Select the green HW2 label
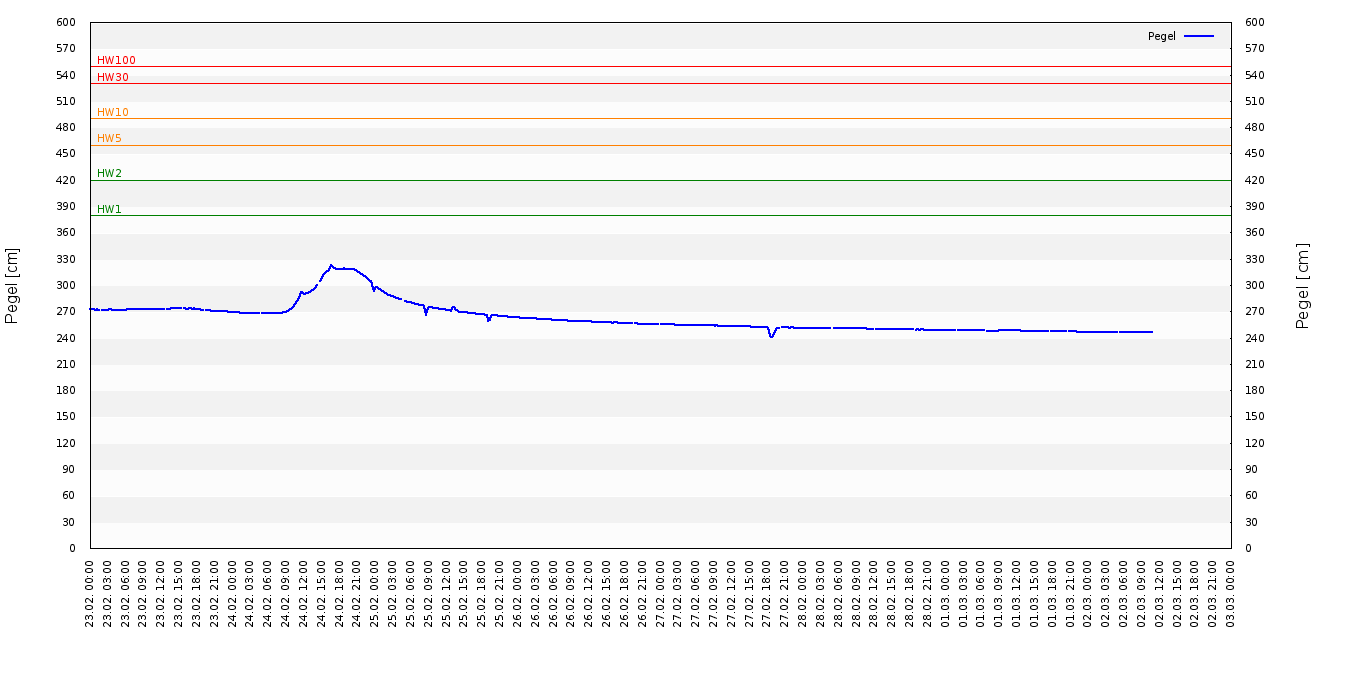1350x700 pixels. click(109, 174)
